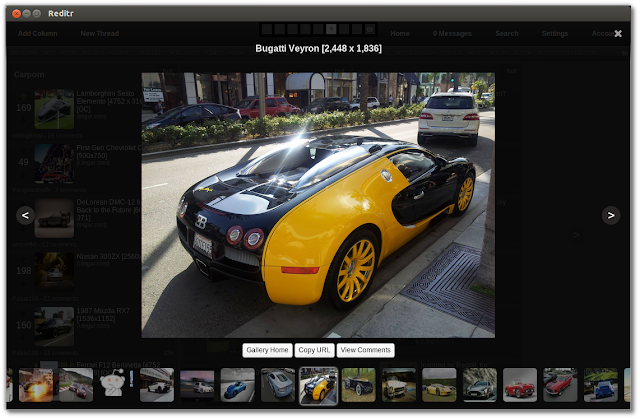Screen dimensions: 640x419
Task: Select the white car by building thumbnail
Action: pyautogui.click(x=157, y=385)
